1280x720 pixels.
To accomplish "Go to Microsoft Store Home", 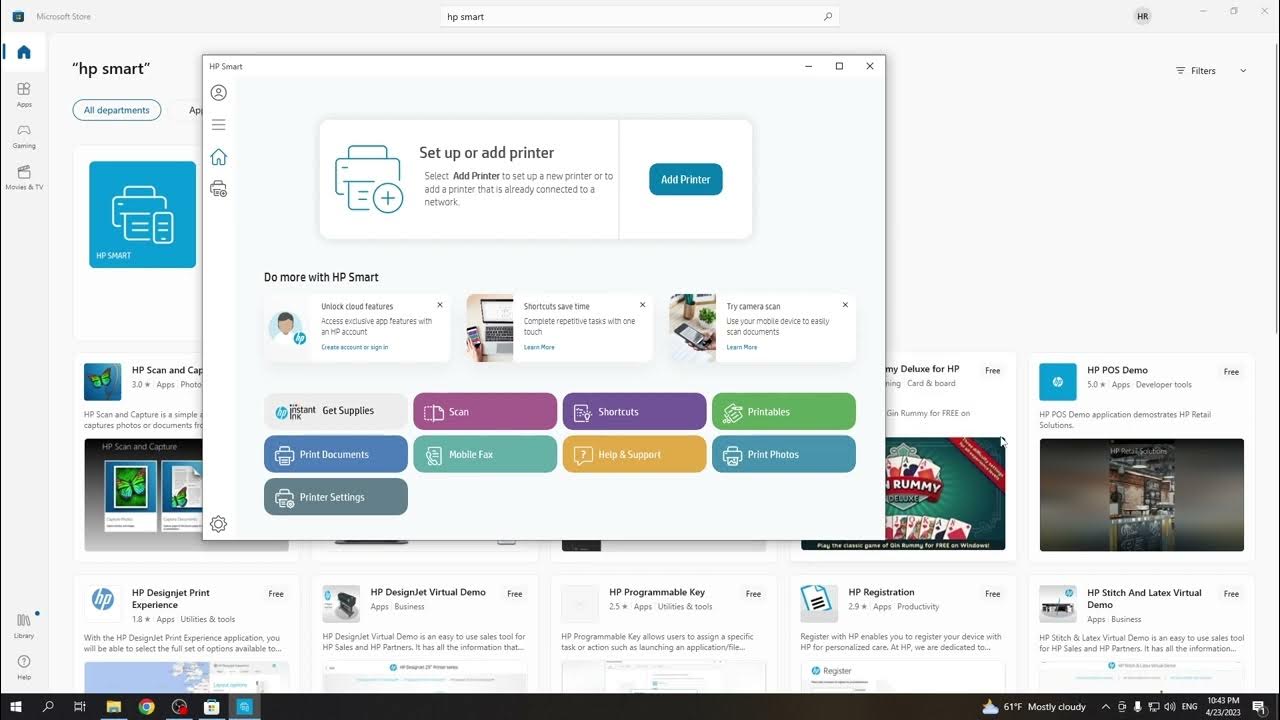I will tap(24, 52).
